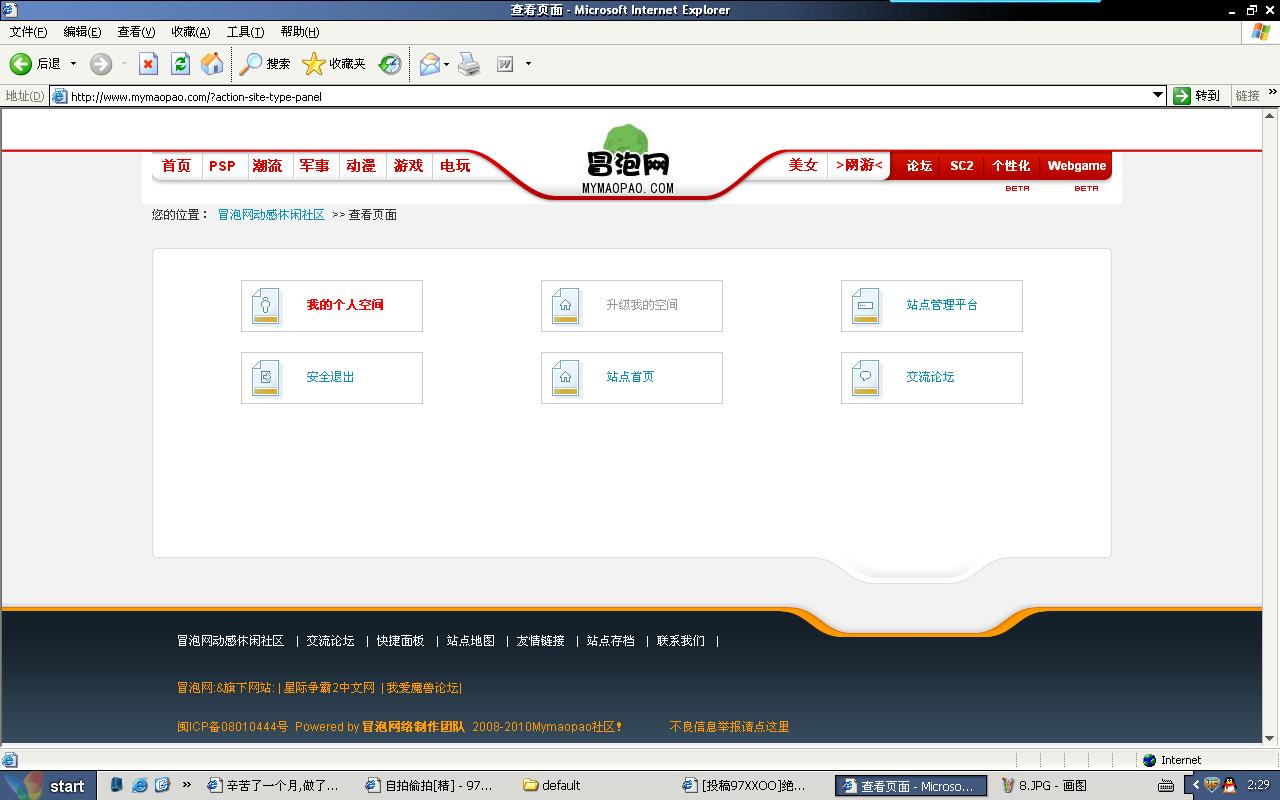
Task: Select the 军事 navigation tab
Action: tap(314, 166)
